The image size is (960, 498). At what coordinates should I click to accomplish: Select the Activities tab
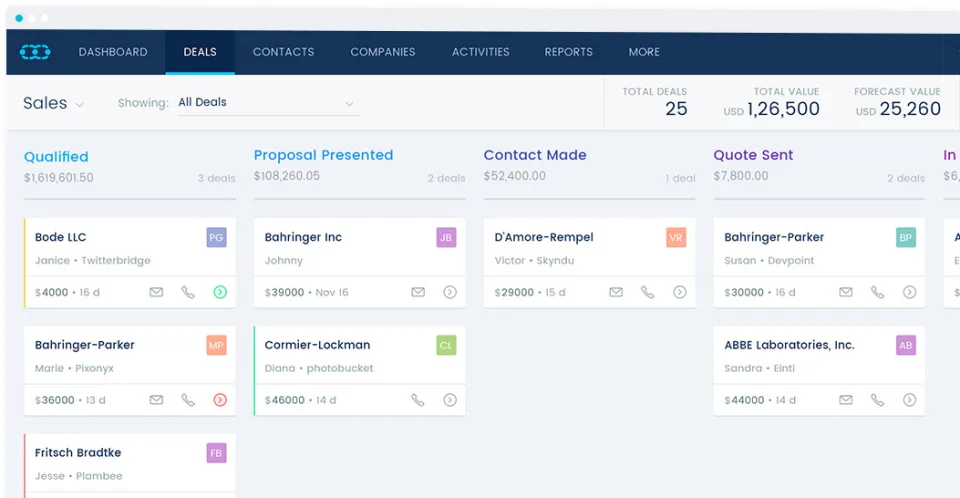point(481,52)
